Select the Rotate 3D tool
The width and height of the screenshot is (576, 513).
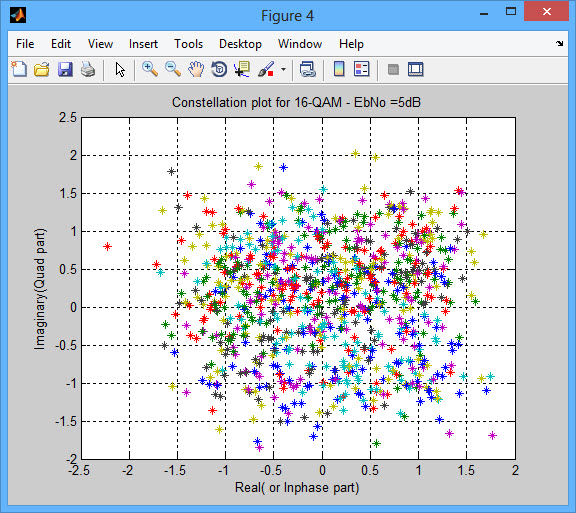tap(219, 69)
